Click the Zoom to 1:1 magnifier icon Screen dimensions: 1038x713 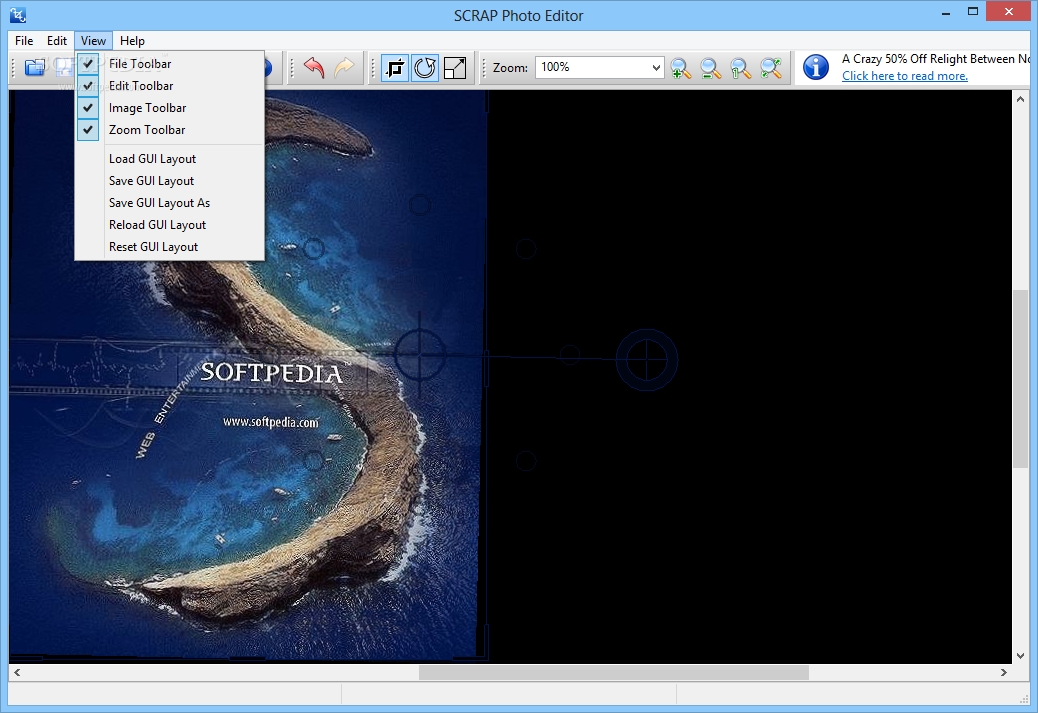tap(741, 68)
